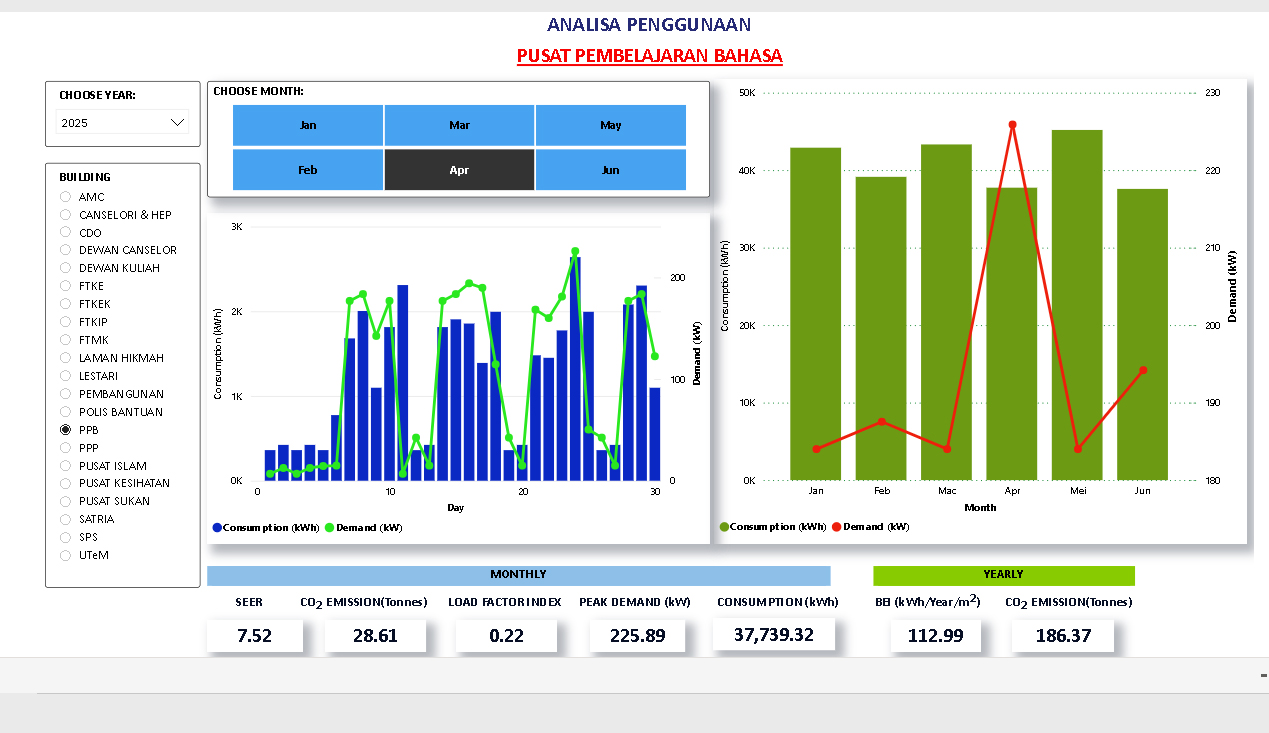The image size is (1269, 733).
Task: Click the selected Apr month tile
Action: click(459, 170)
